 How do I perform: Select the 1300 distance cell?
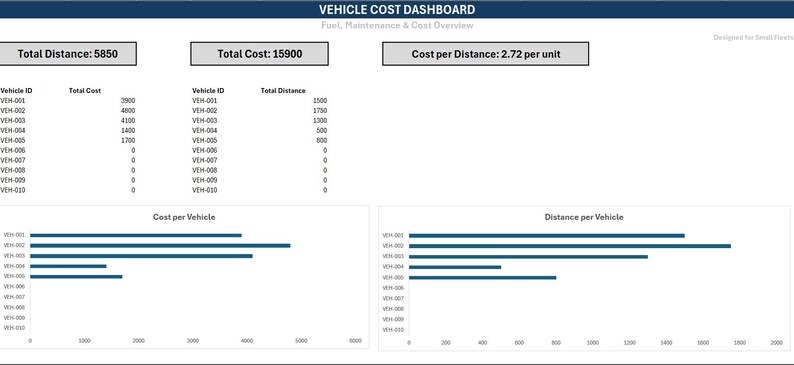[320, 120]
